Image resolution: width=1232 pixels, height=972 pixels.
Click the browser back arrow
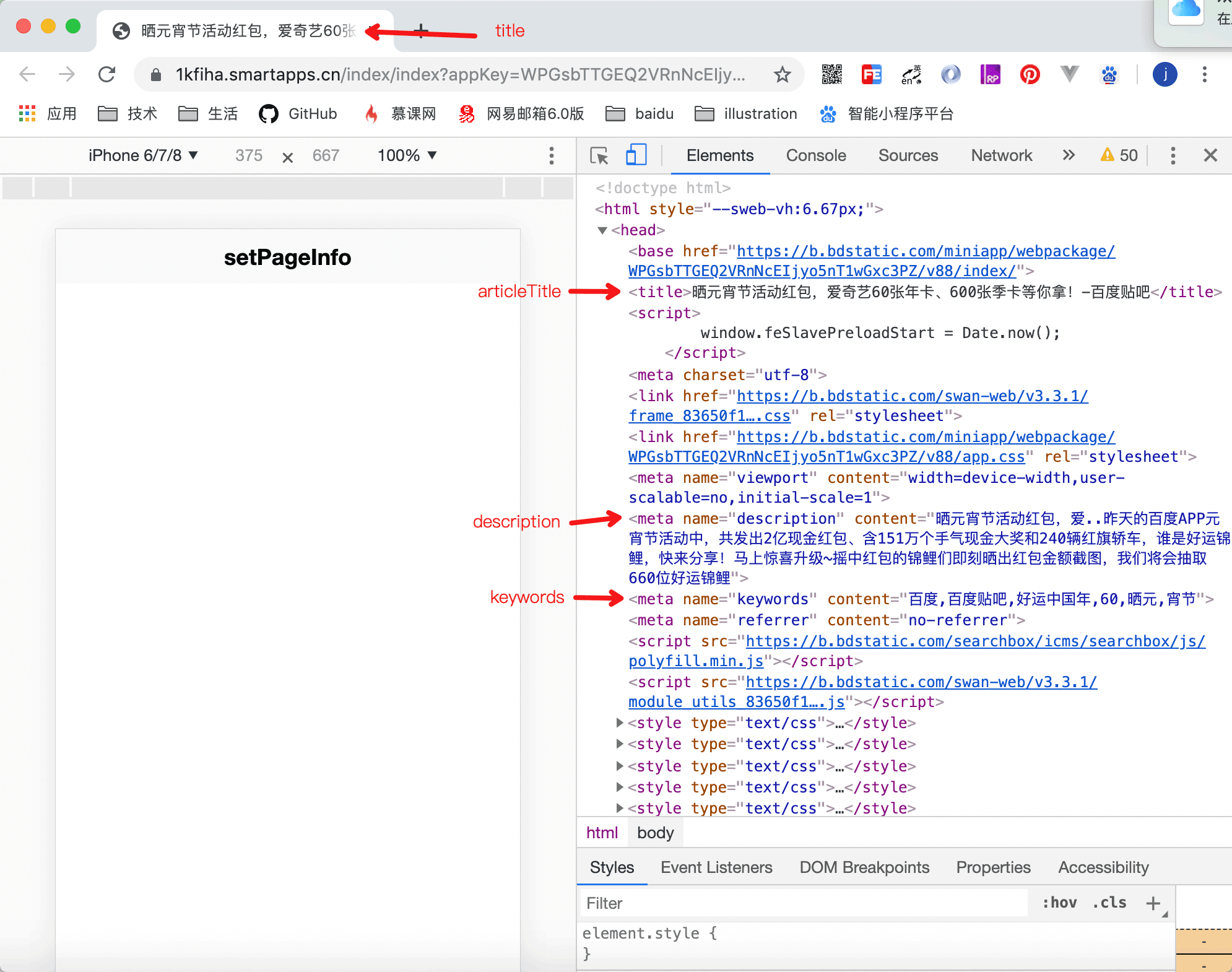click(27, 75)
